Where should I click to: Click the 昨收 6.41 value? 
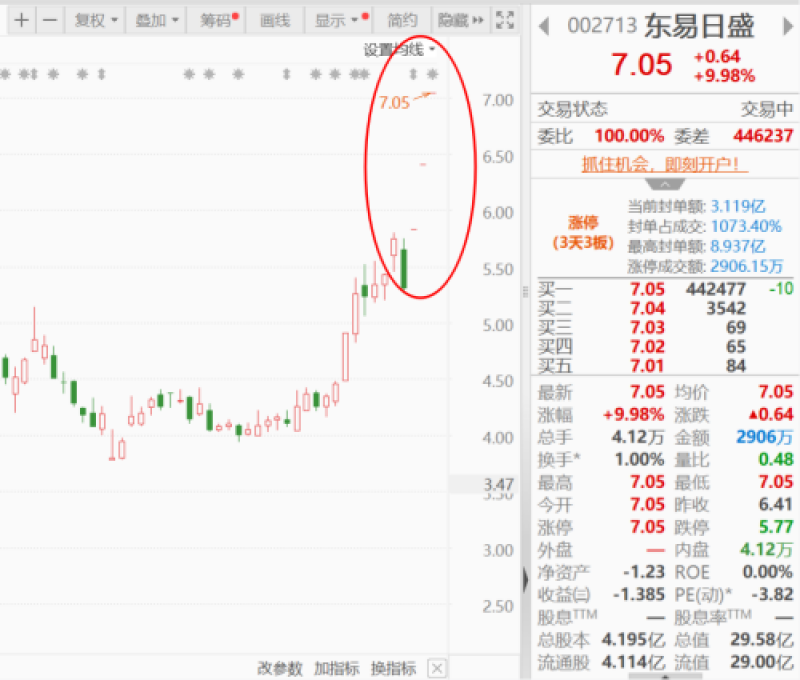(776, 504)
